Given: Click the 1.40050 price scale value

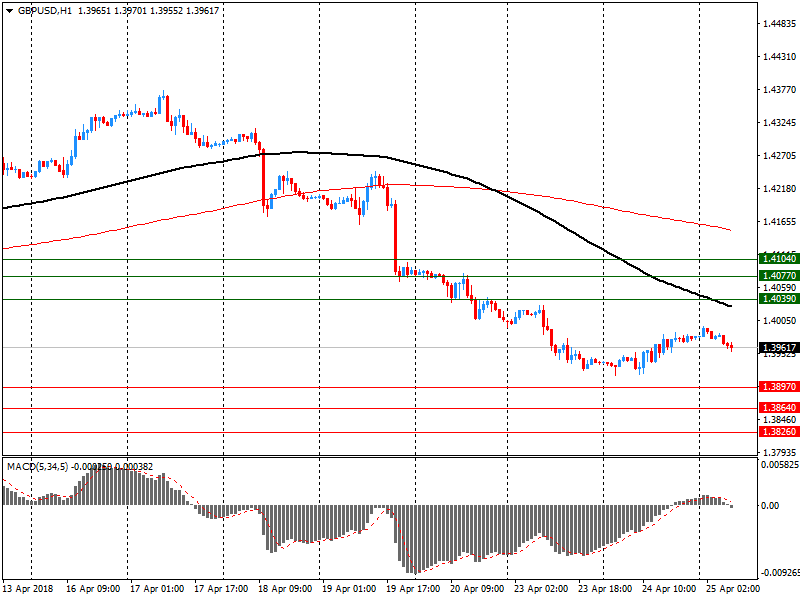Looking at the screenshot, I should click(x=779, y=321).
